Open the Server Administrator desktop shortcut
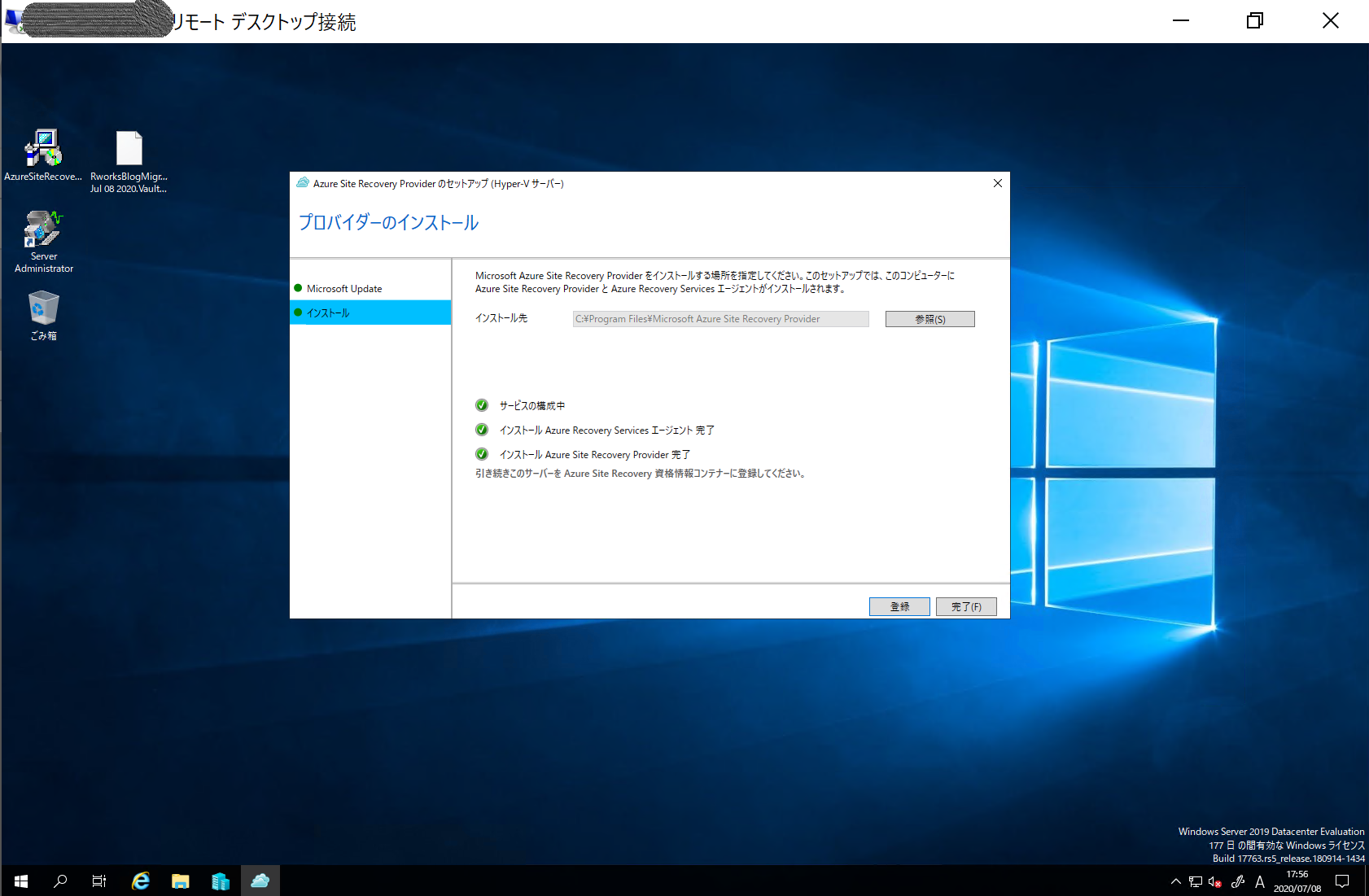Screen dimensions: 1369x896 coord(44,241)
